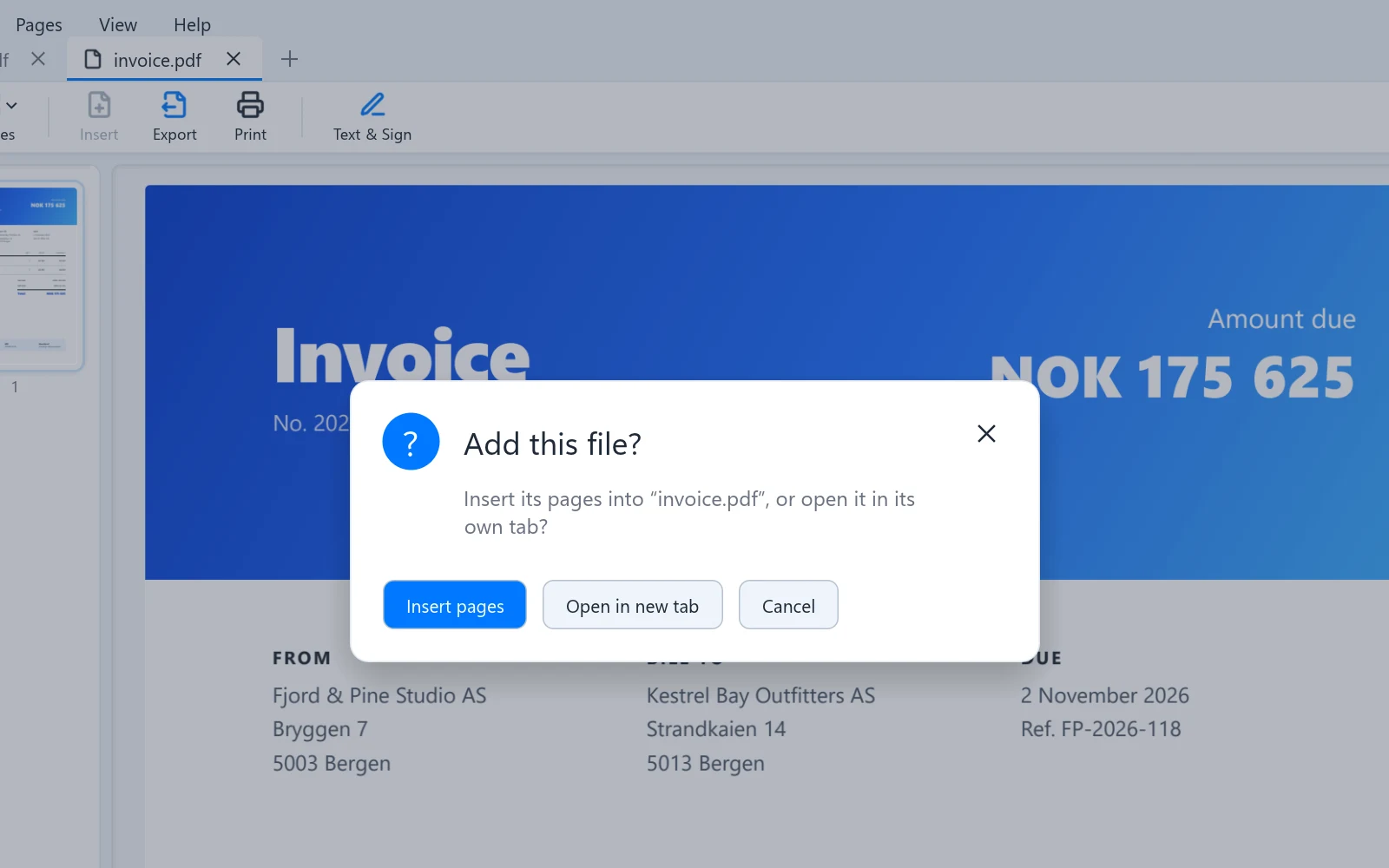
Task: Click the Invoice heading on the page
Action: tap(402, 354)
